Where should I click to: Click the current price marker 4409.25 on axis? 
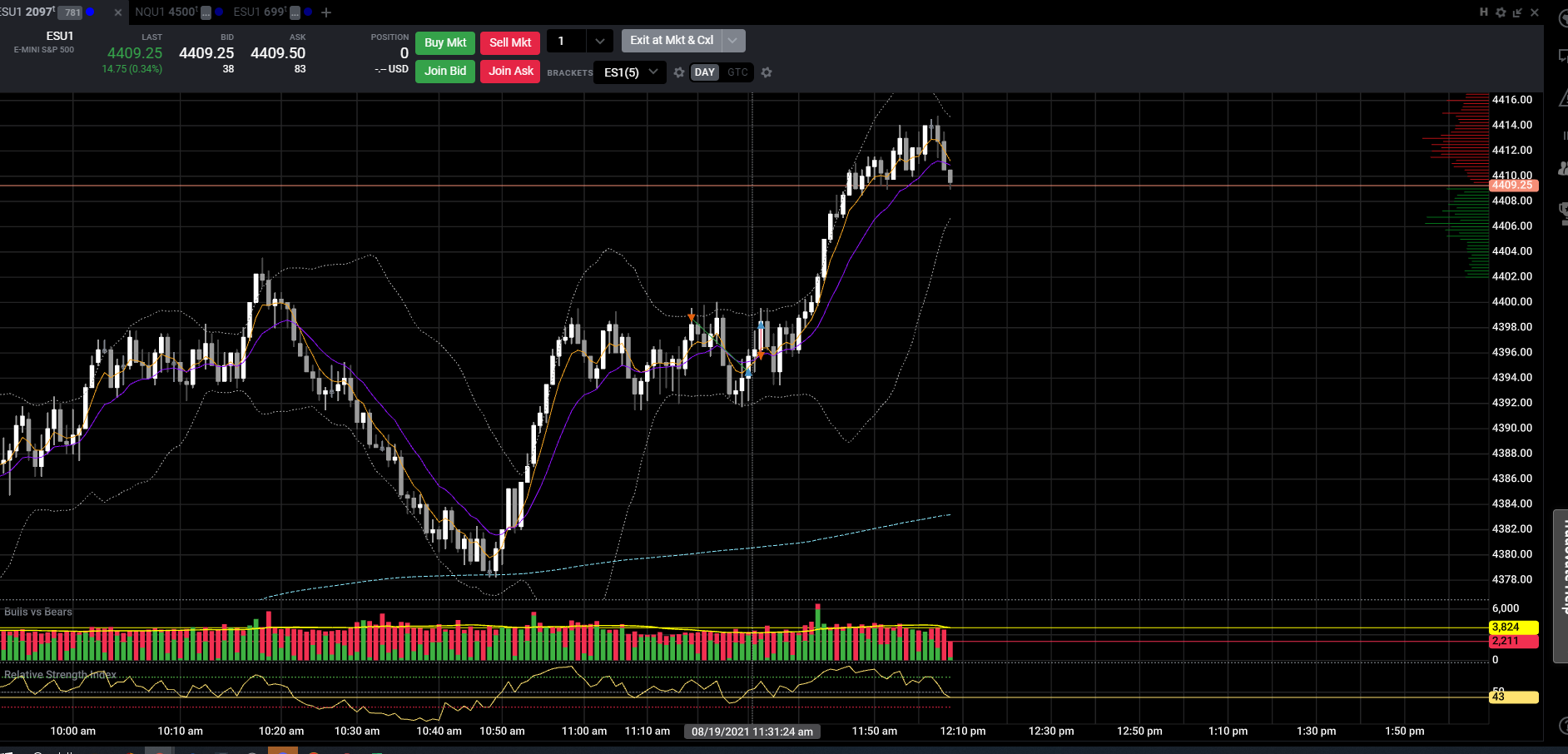[1513, 186]
